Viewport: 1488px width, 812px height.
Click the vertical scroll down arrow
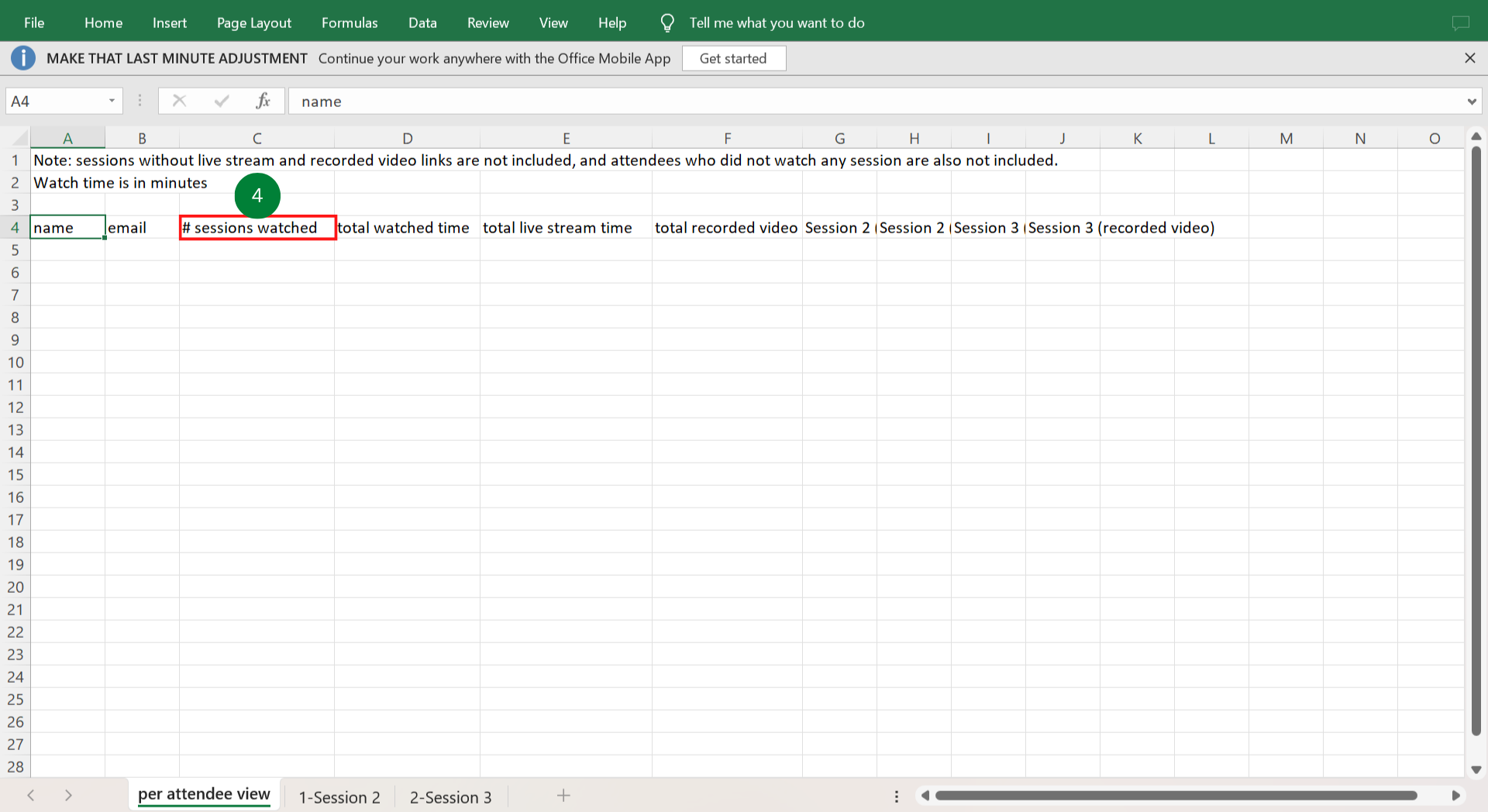(1476, 769)
